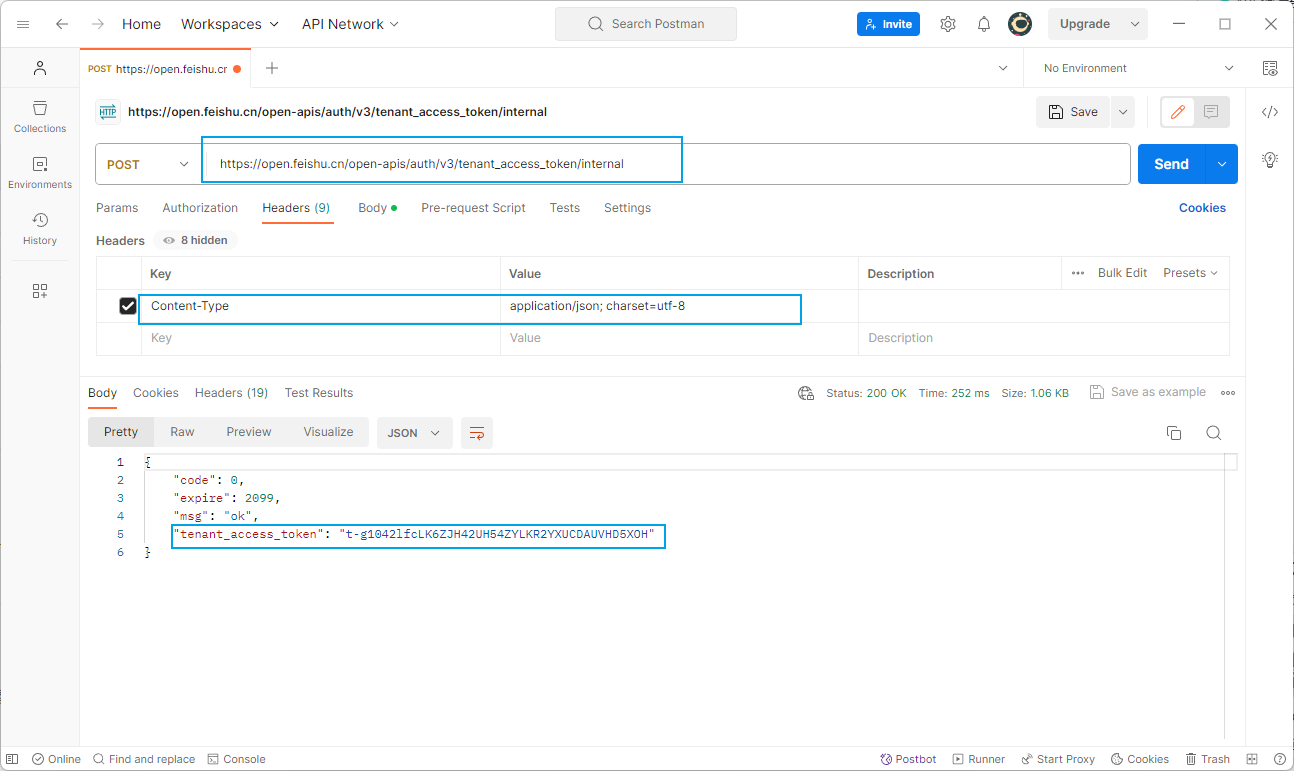The image size is (1294, 771).
Task: Click Bulk Edit for headers
Action: [x=1122, y=273]
